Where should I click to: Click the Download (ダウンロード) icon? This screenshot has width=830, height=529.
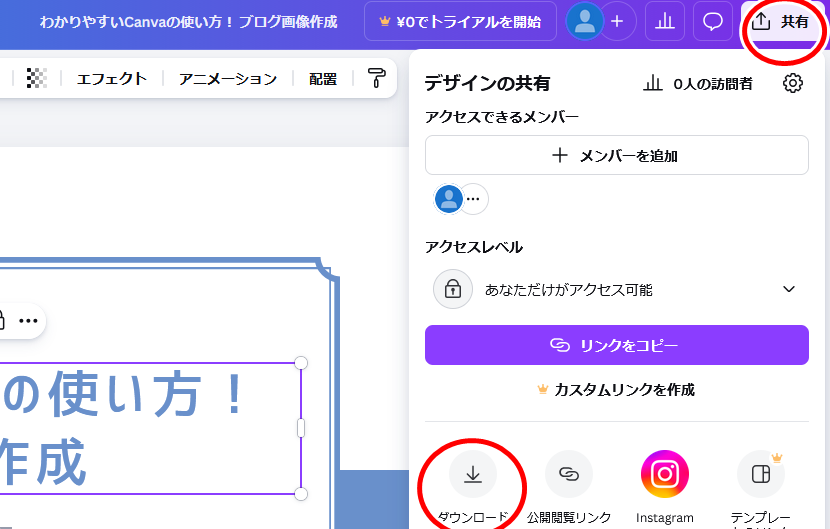473,474
